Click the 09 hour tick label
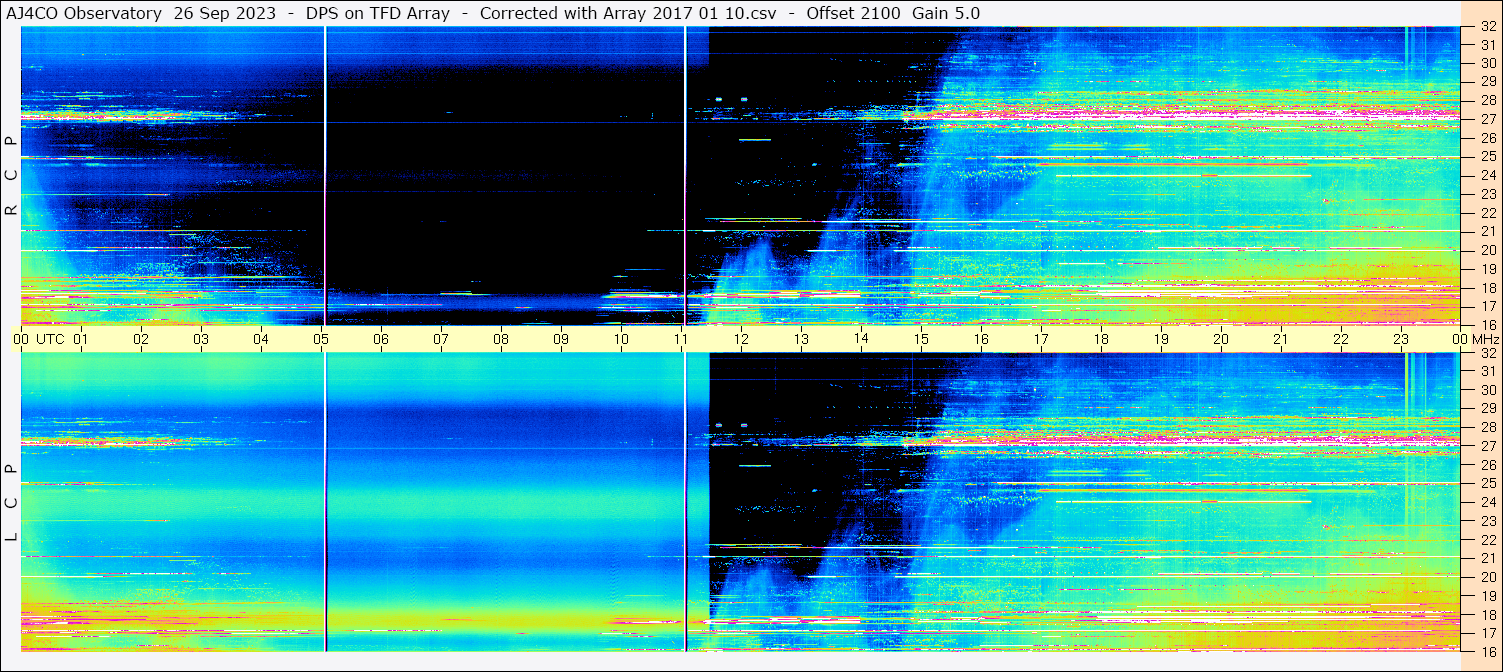 561,339
